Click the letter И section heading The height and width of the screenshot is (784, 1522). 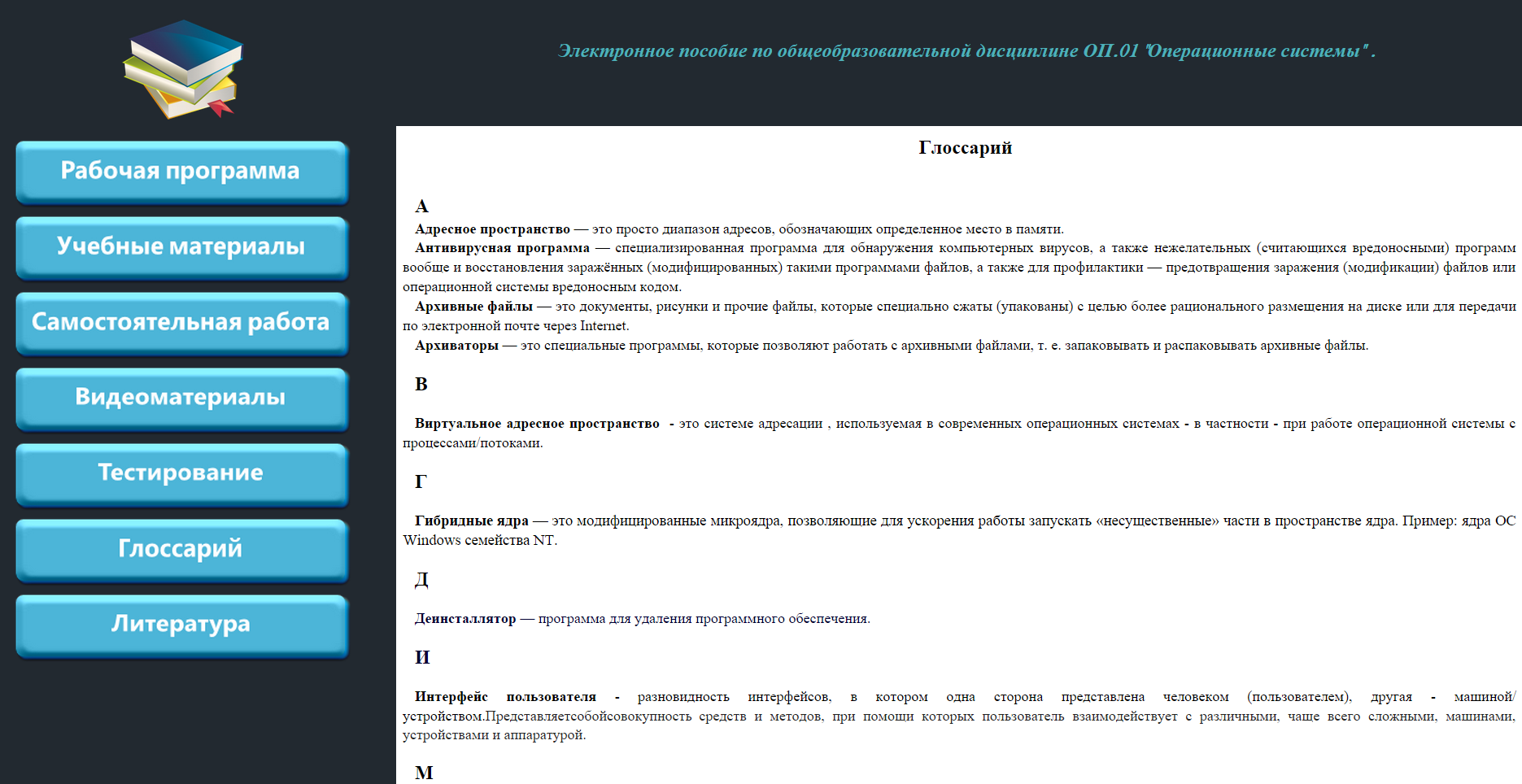coord(422,657)
